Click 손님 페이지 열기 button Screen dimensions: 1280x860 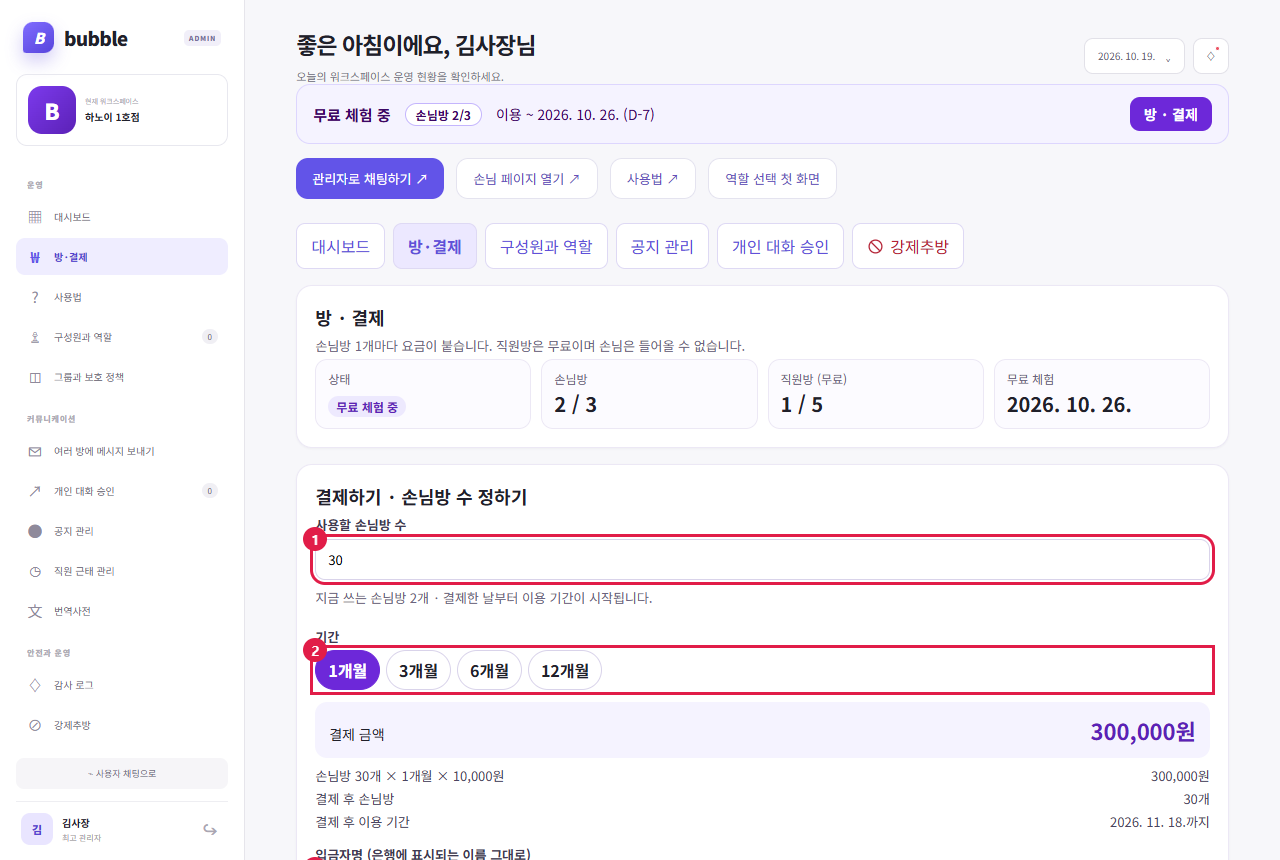[x=527, y=179]
